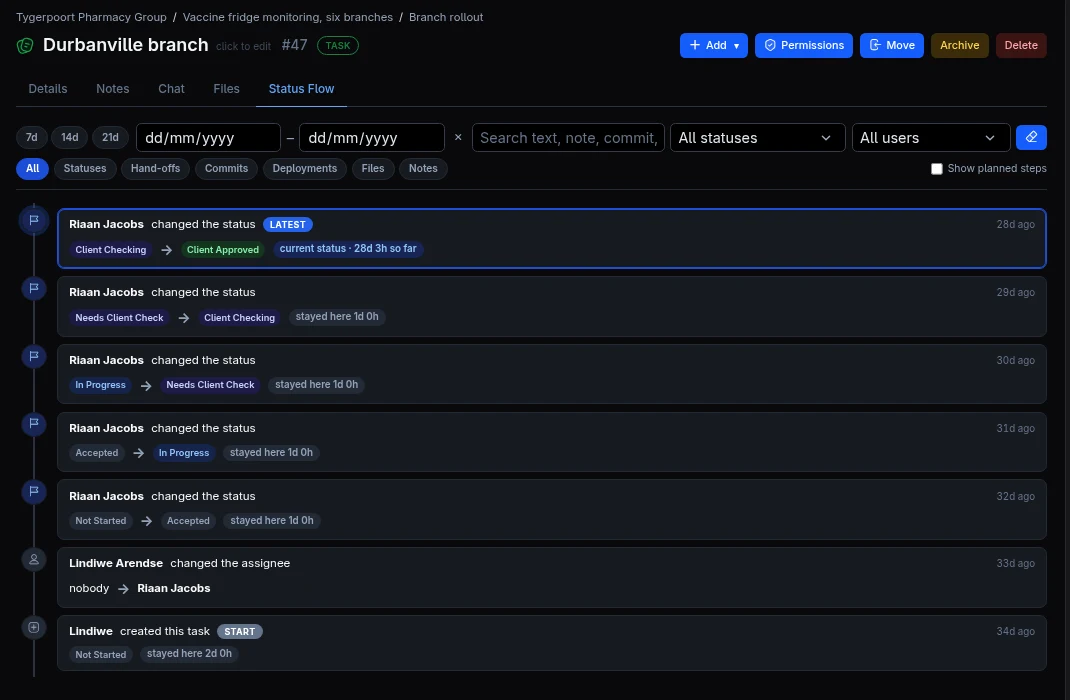This screenshot has width=1070, height=700.
Task: Click the 28d ago timestamp
Action: (1015, 224)
